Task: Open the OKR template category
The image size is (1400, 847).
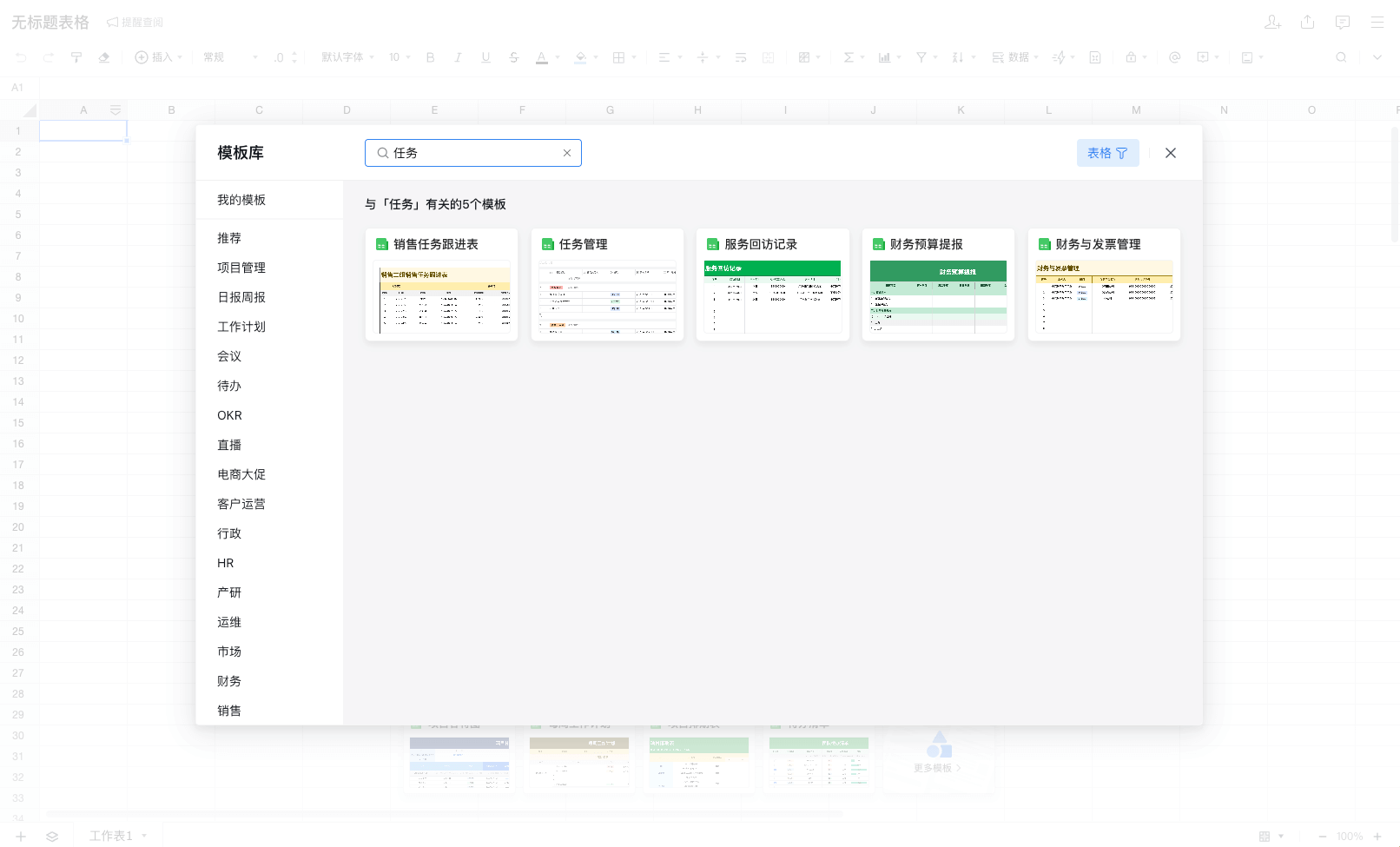Action: [230, 415]
